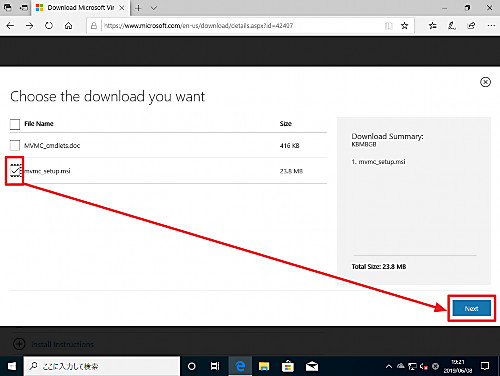This screenshot has height=376, width=500.
Task: Close the Download Microsoft Vir tab
Action: tap(122, 8)
